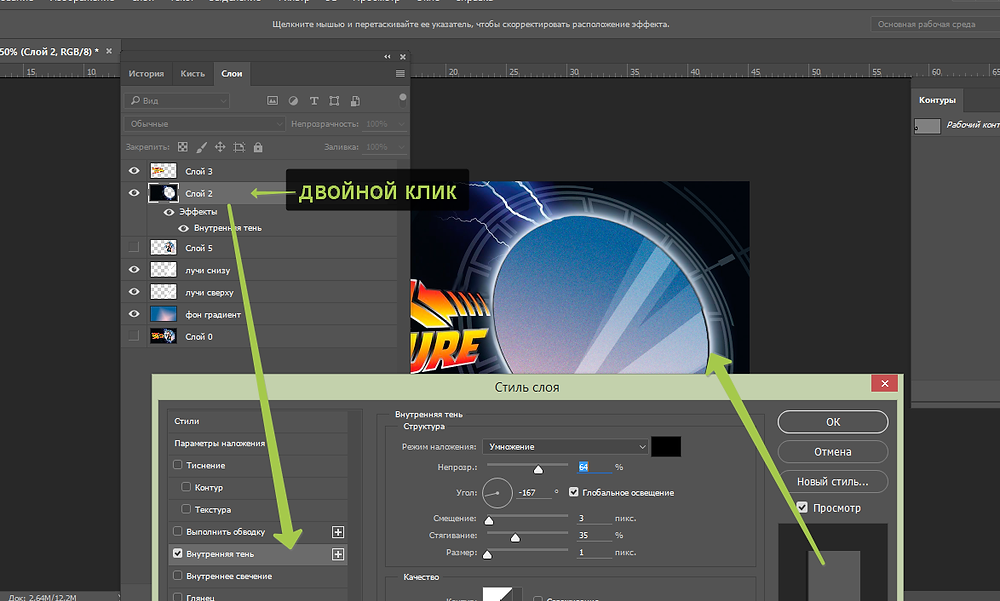Screen dimensions: 1000x601
Task: Close the document tab 50% (Слой 2, RGB/8)
Action: pyautogui.click(x=108, y=51)
